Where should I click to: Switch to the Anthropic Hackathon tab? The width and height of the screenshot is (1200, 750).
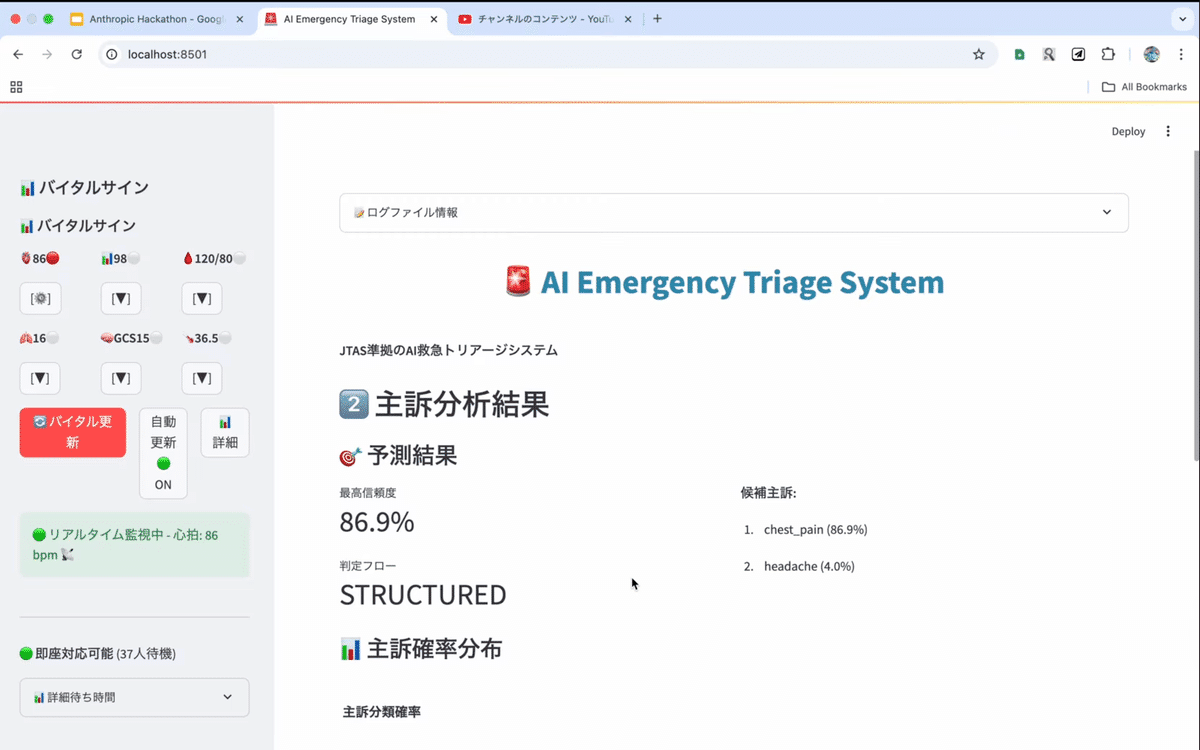tap(155, 19)
